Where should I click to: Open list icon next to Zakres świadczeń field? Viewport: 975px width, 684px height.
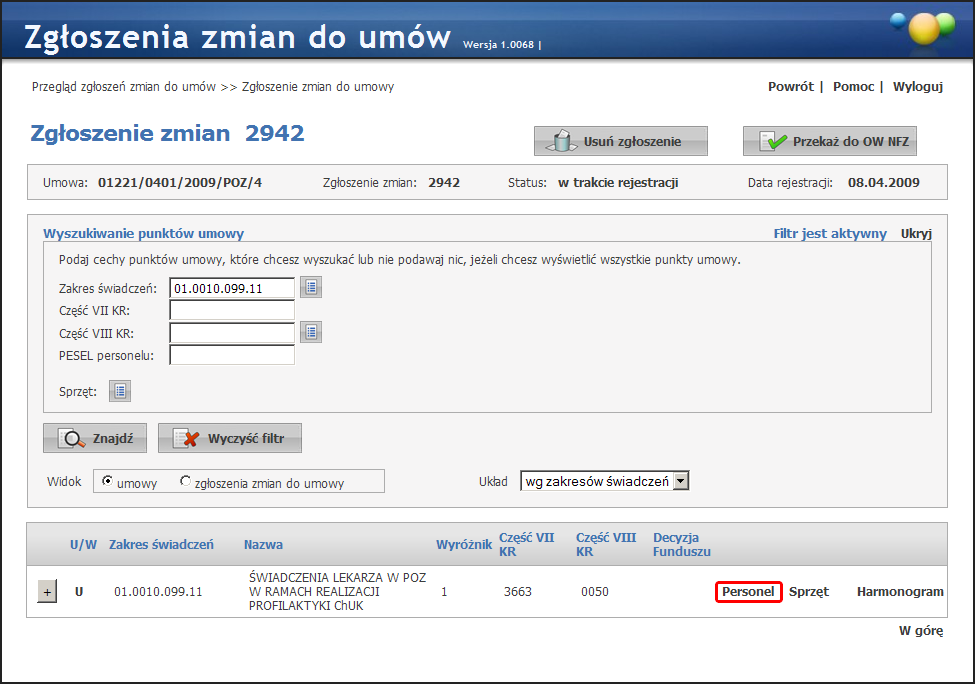click(x=311, y=288)
